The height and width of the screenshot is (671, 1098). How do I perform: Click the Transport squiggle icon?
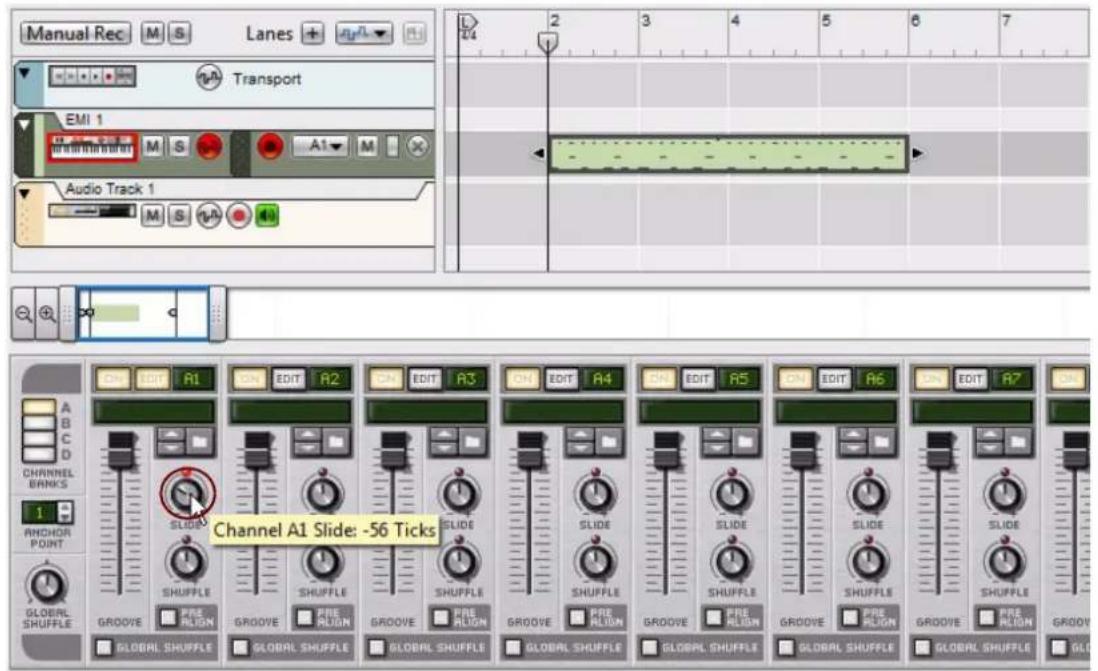pos(207,79)
